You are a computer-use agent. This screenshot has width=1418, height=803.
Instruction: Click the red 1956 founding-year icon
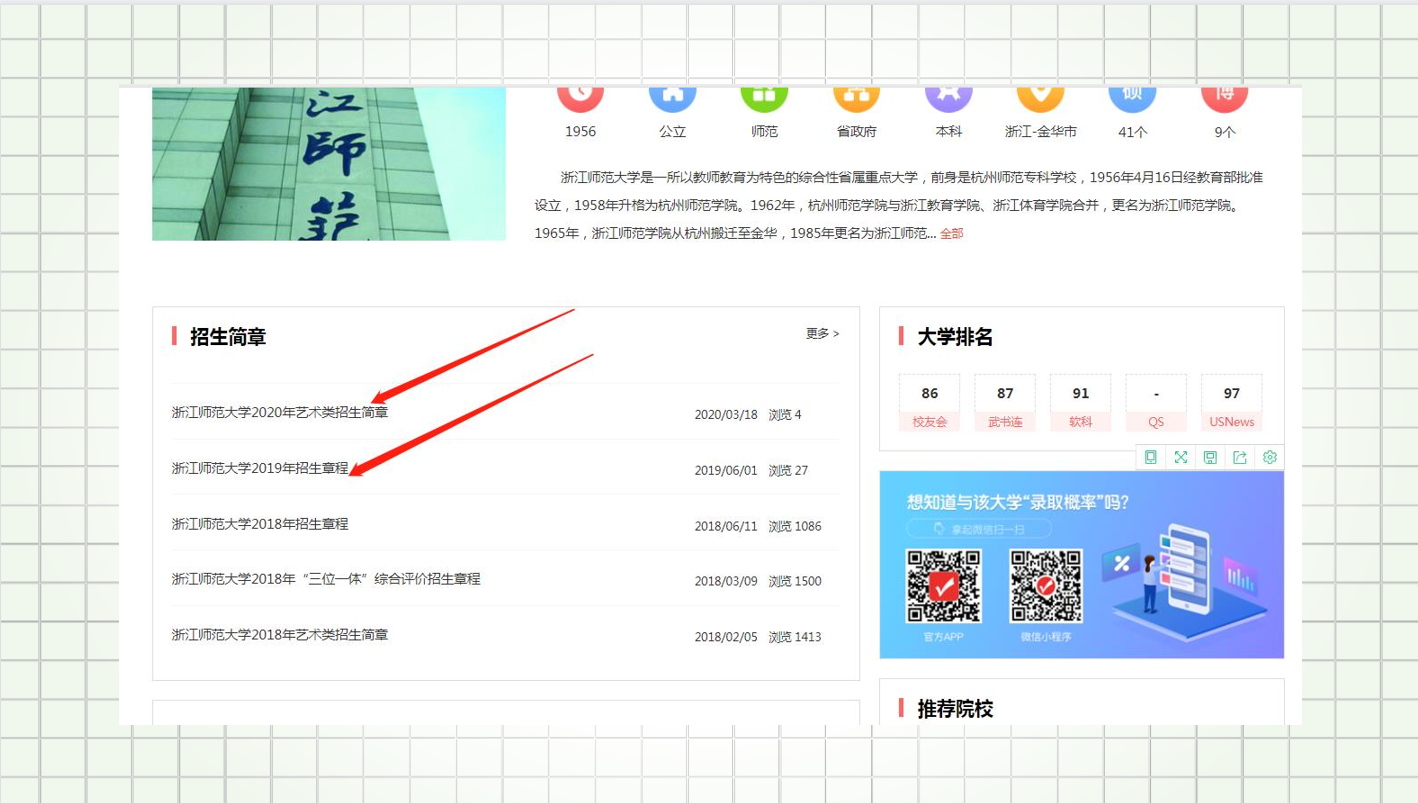point(580,97)
